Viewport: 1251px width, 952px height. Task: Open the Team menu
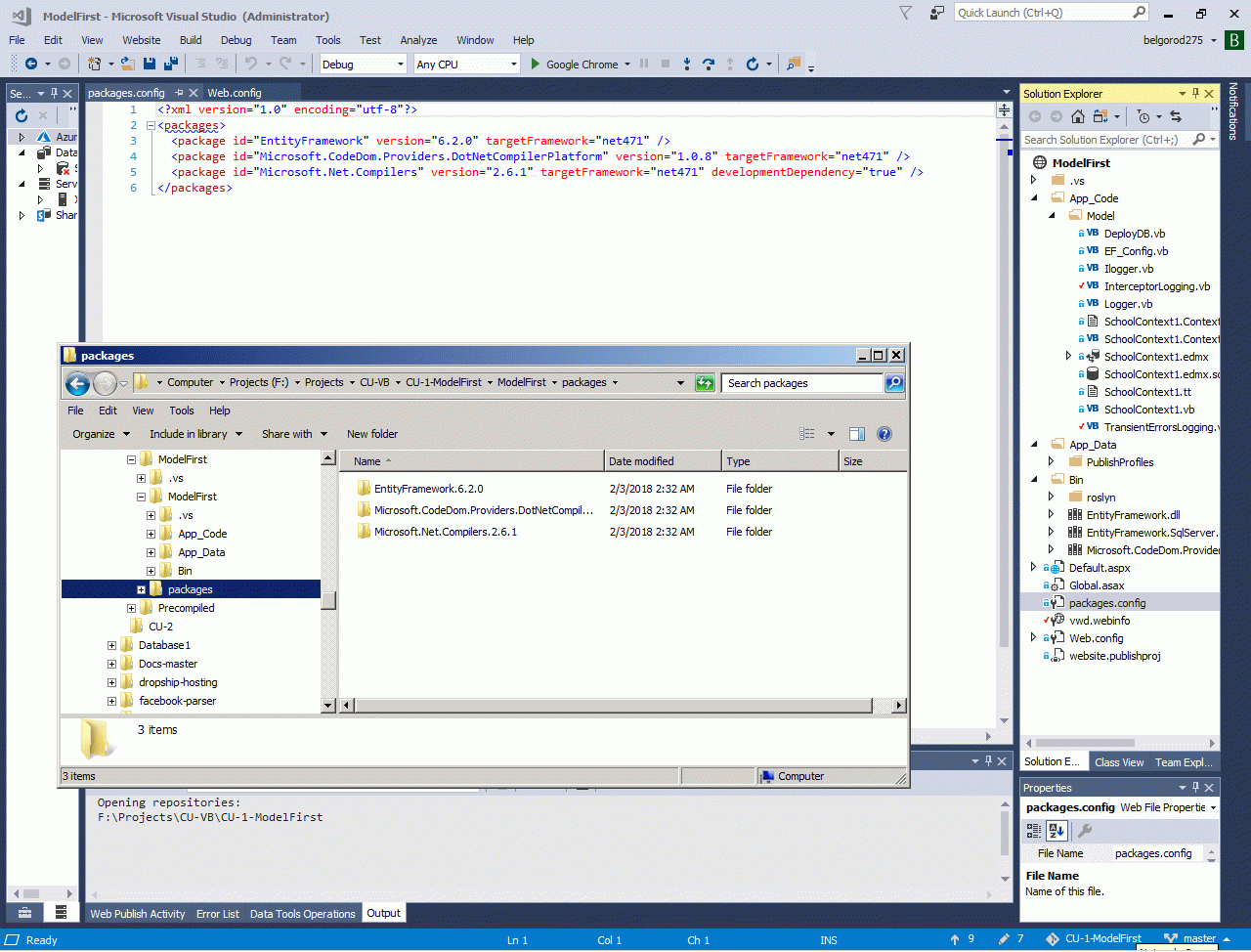click(283, 40)
